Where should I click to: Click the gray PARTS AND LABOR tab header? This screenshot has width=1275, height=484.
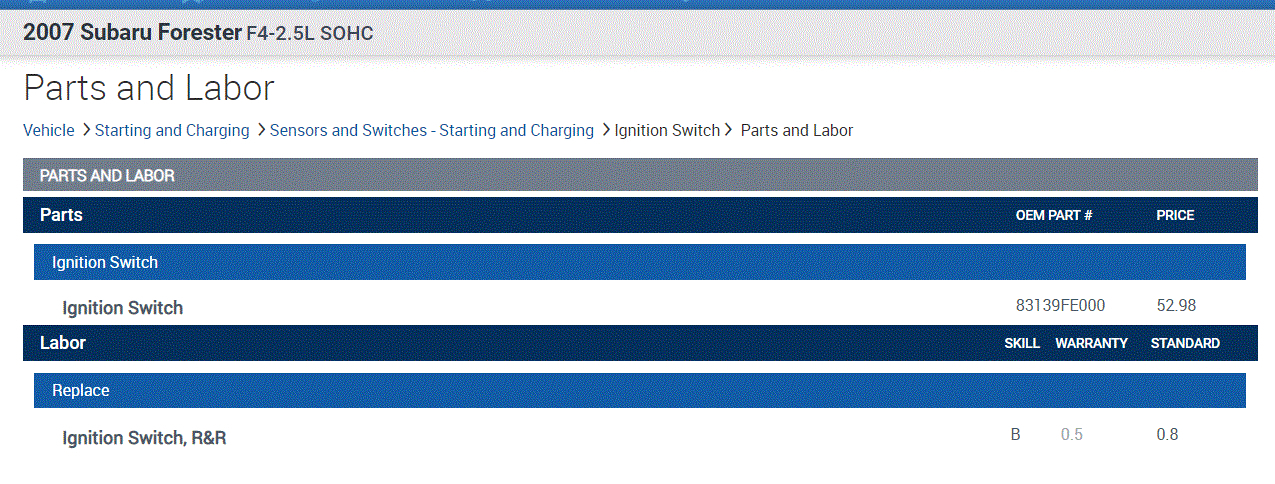tap(107, 176)
